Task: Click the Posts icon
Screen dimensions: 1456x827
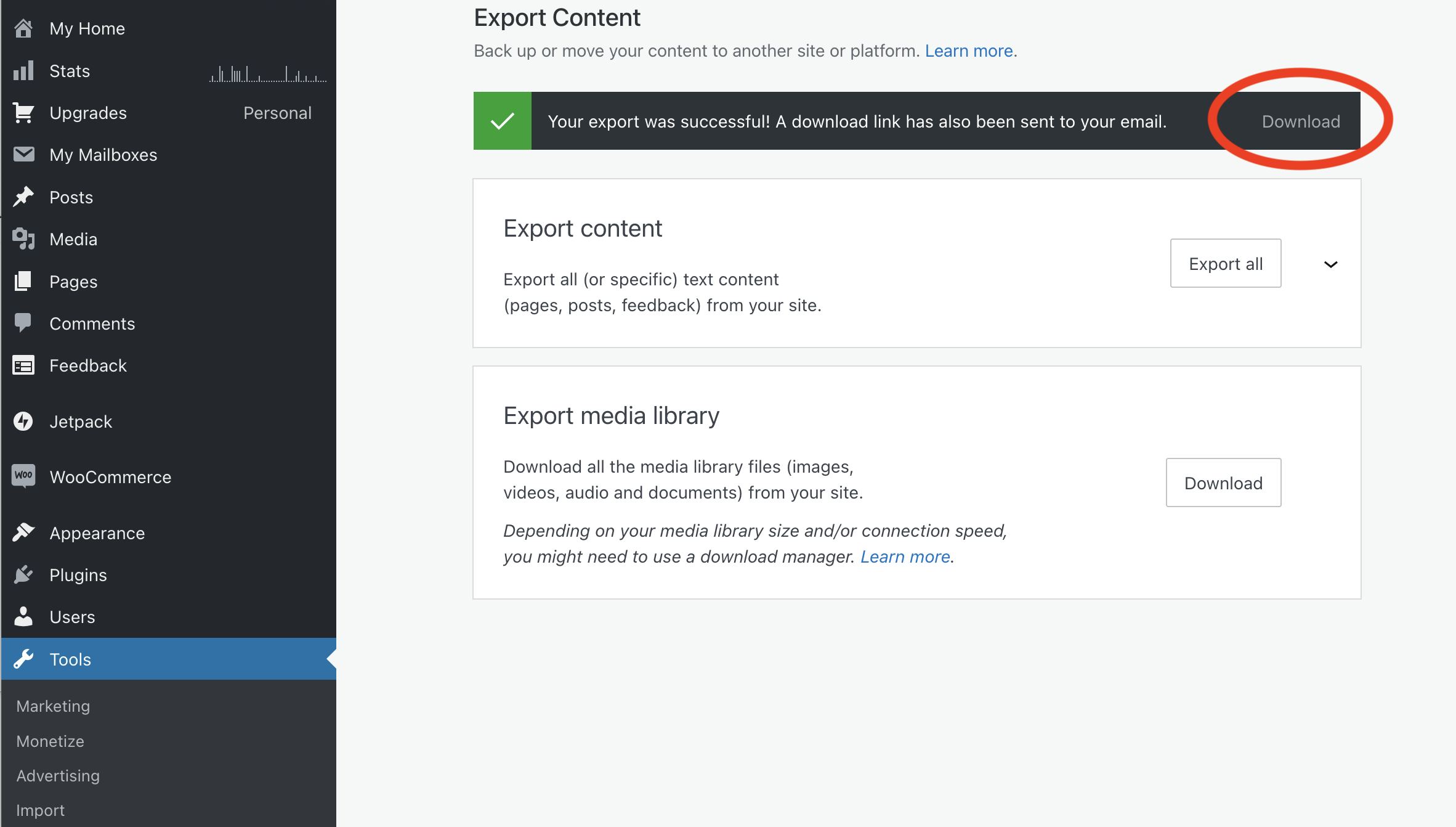Action: point(24,197)
